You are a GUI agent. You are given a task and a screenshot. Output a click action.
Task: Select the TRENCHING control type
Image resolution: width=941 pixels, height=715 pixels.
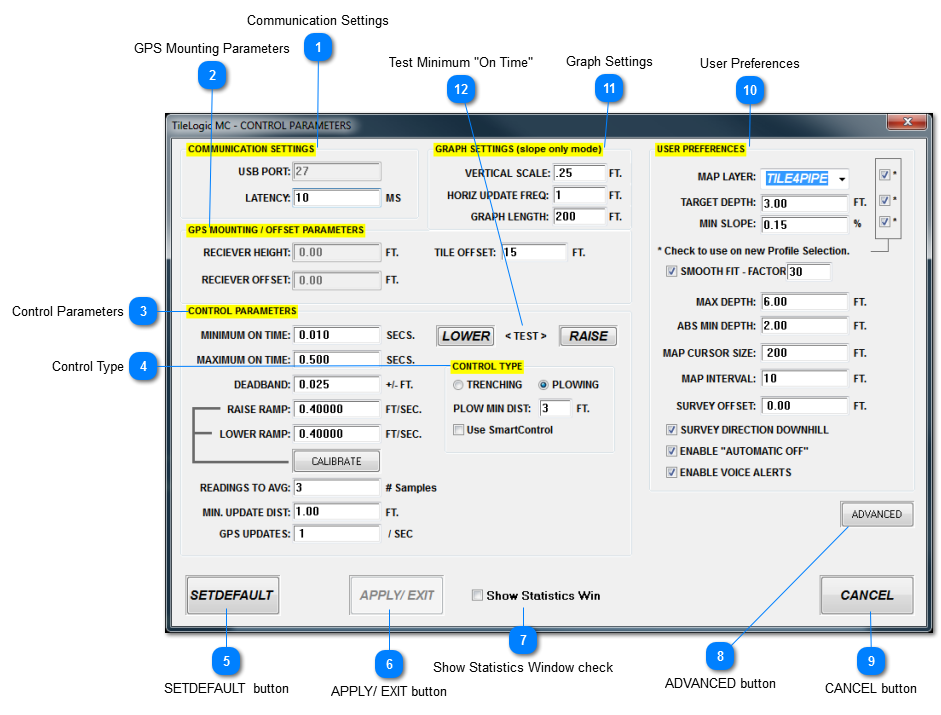click(458, 385)
